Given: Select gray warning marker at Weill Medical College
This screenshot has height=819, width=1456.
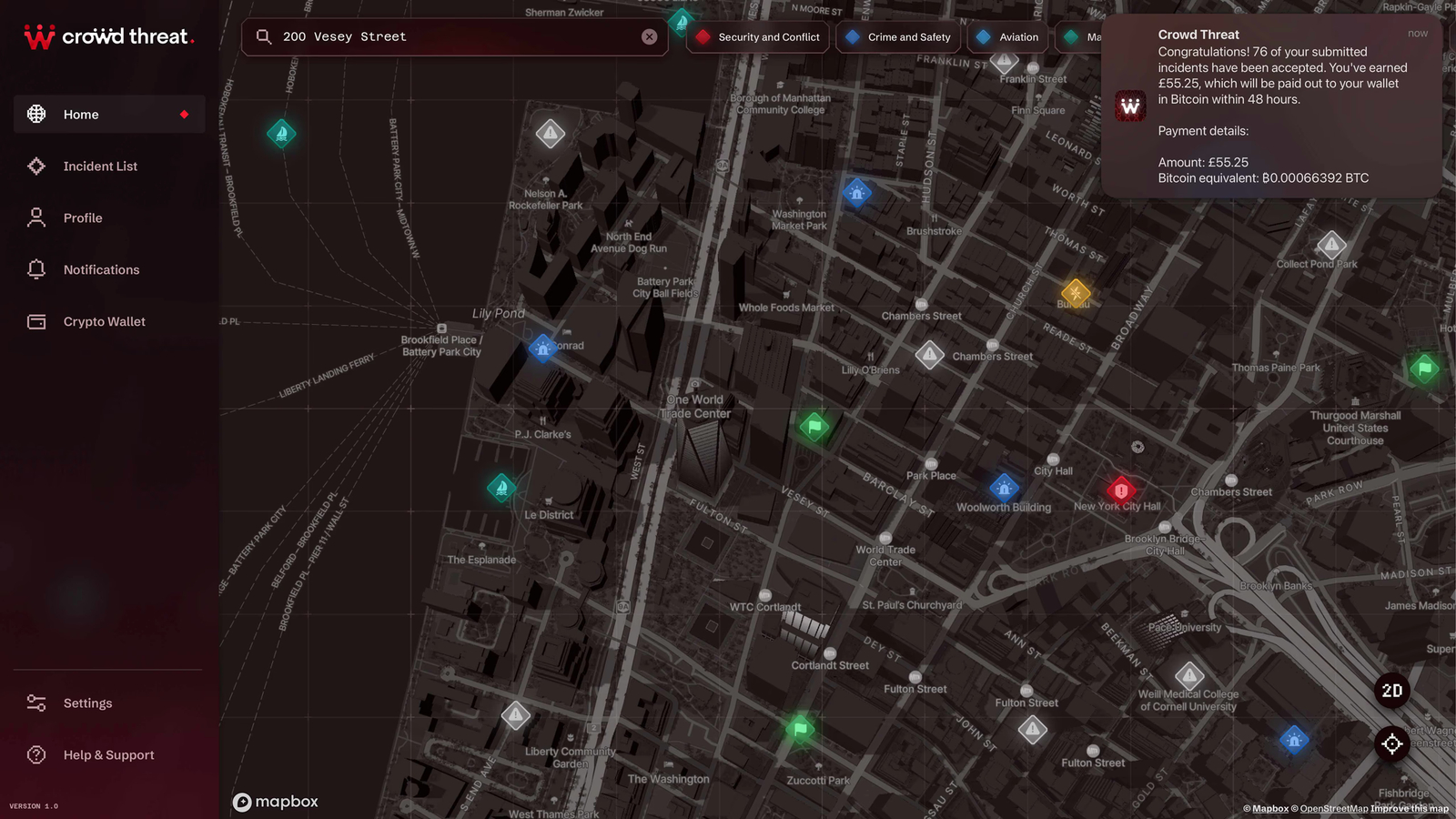Looking at the screenshot, I should point(1189,676).
